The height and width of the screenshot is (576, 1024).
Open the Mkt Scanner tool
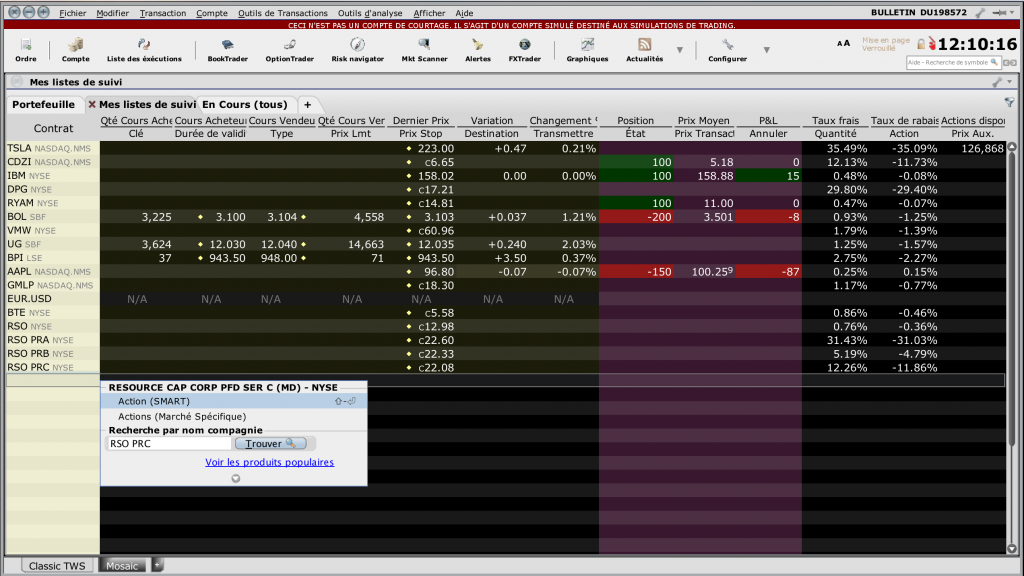coord(424,50)
